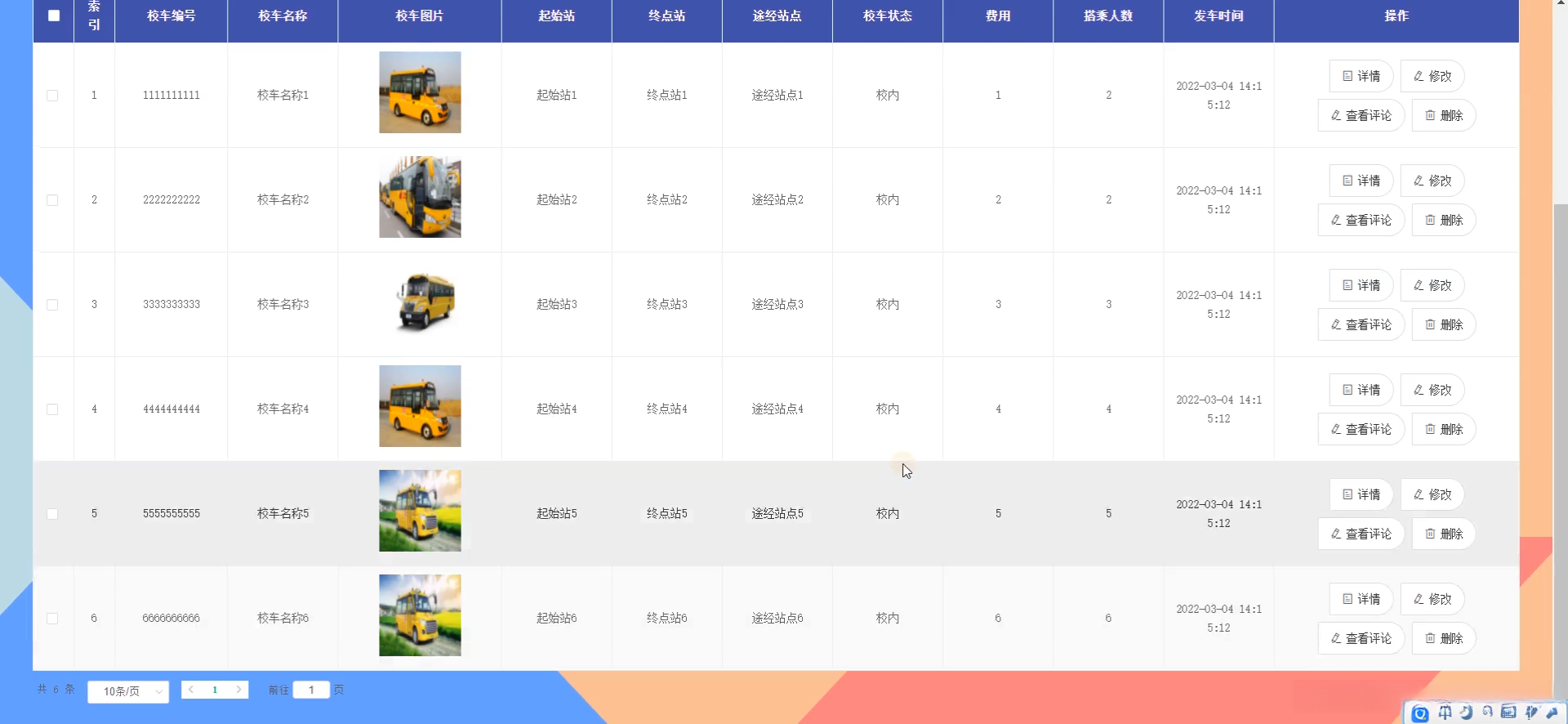Viewport: 1568px width, 724px height.
Task: Click the 校车编号 column header
Action: tap(171, 16)
